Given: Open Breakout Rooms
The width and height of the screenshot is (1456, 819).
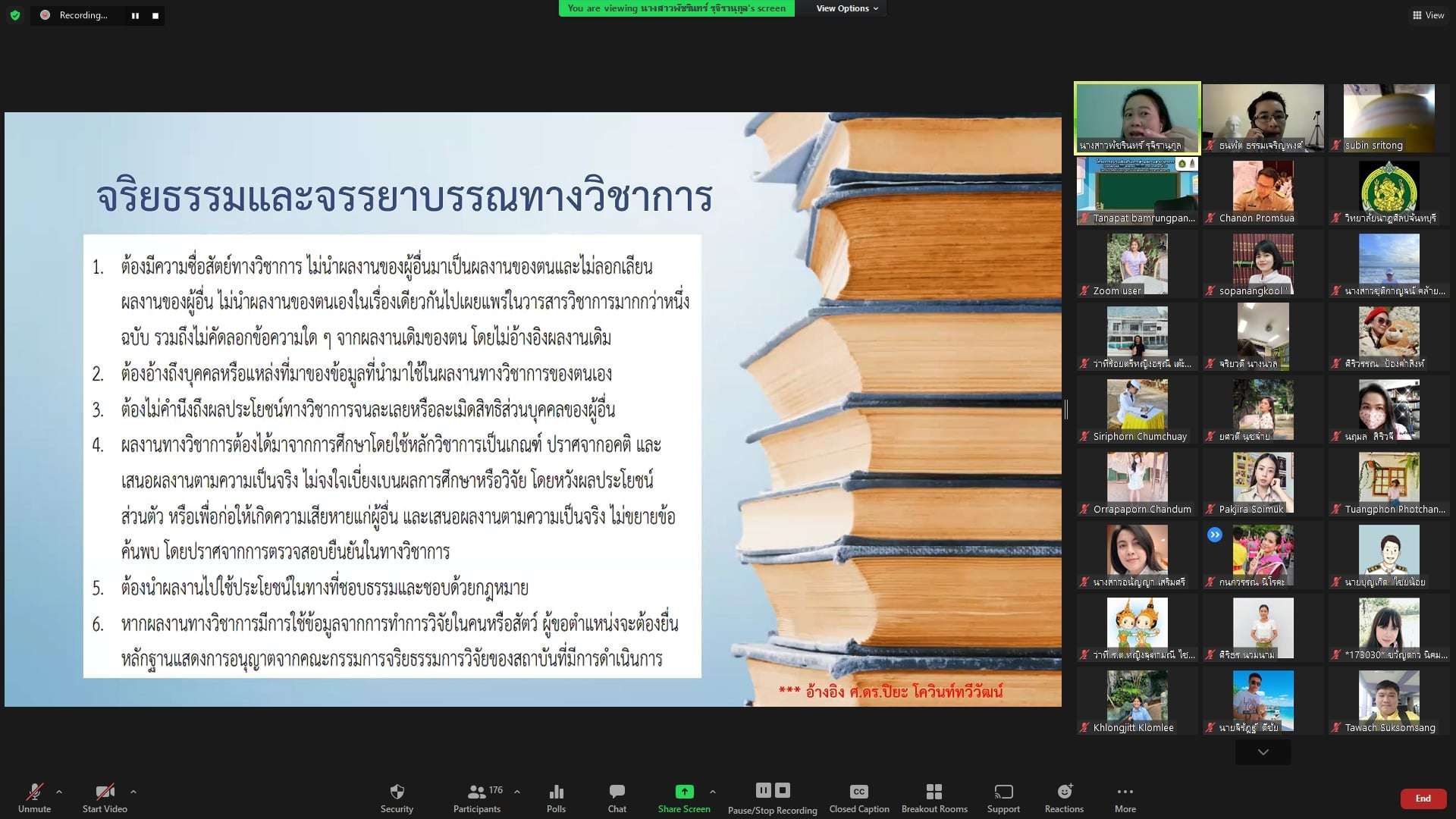Looking at the screenshot, I should click(x=934, y=792).
